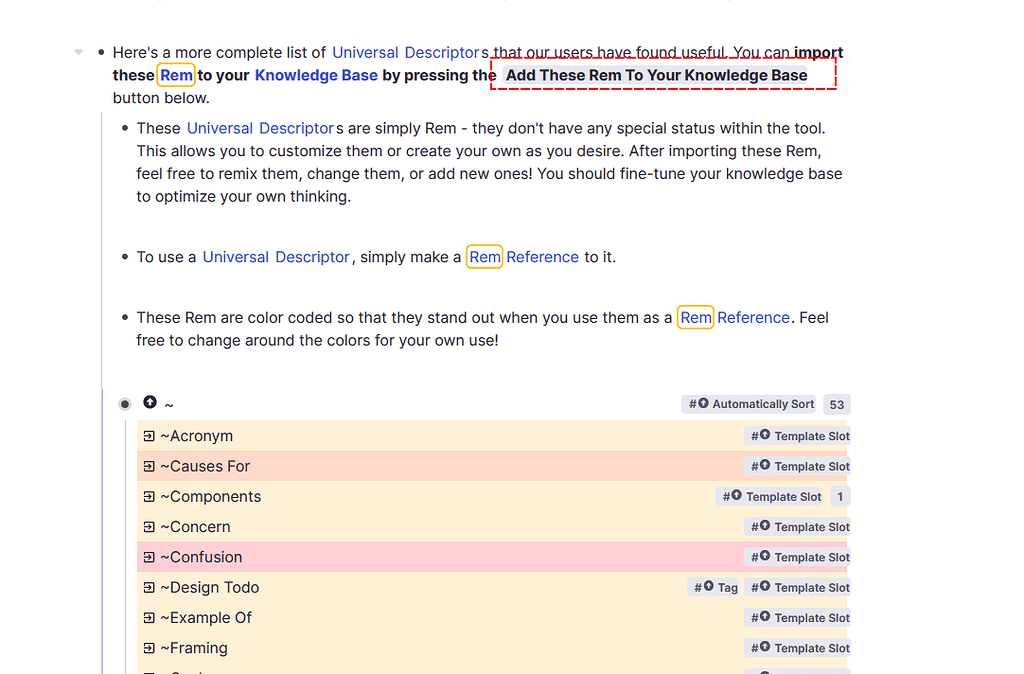Click the power-up arrow icon beside the tilde
The width and height of the screenshot is (1024, 674).
click(148, 402)
